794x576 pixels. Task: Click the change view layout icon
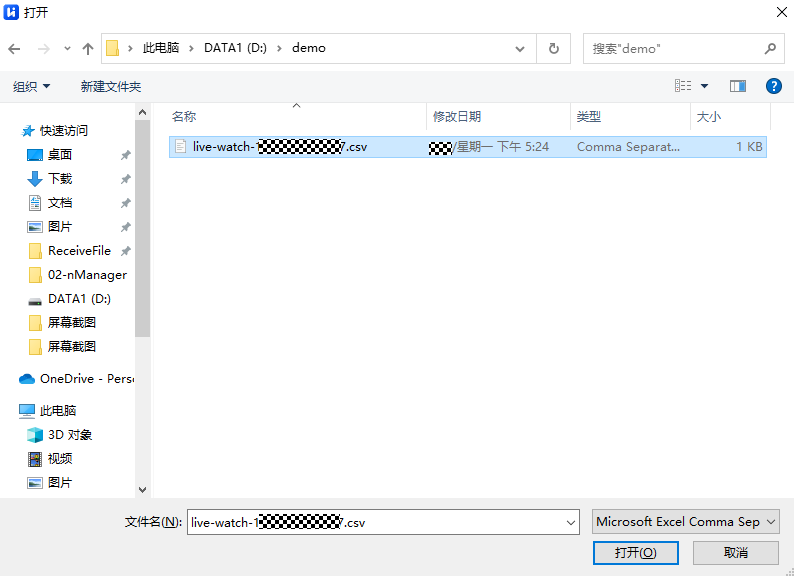coord(683,87)
